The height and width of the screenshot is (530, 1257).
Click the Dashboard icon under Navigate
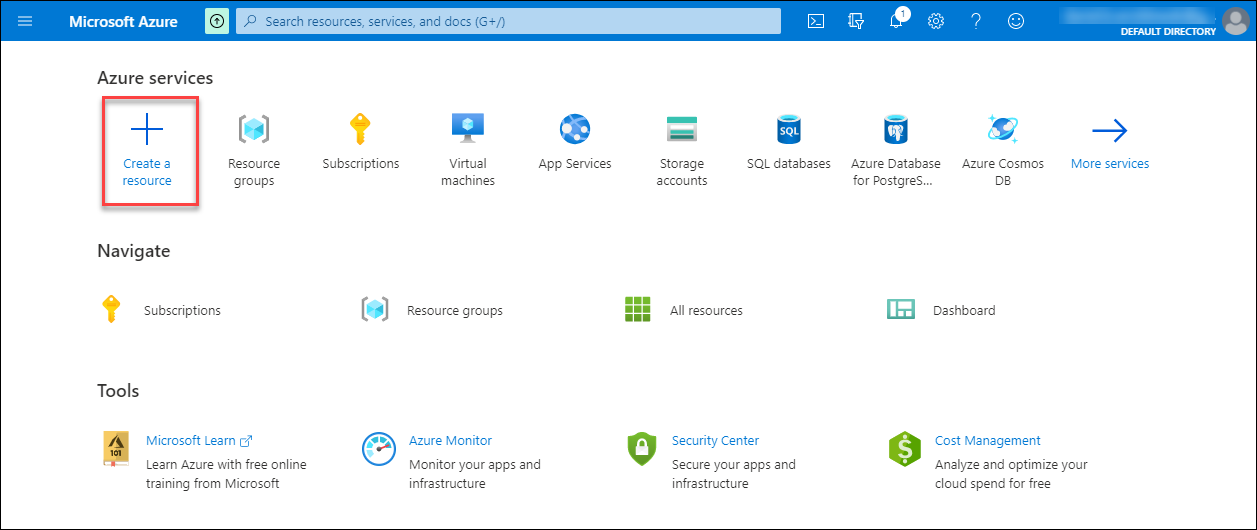(x=901, y=309)
